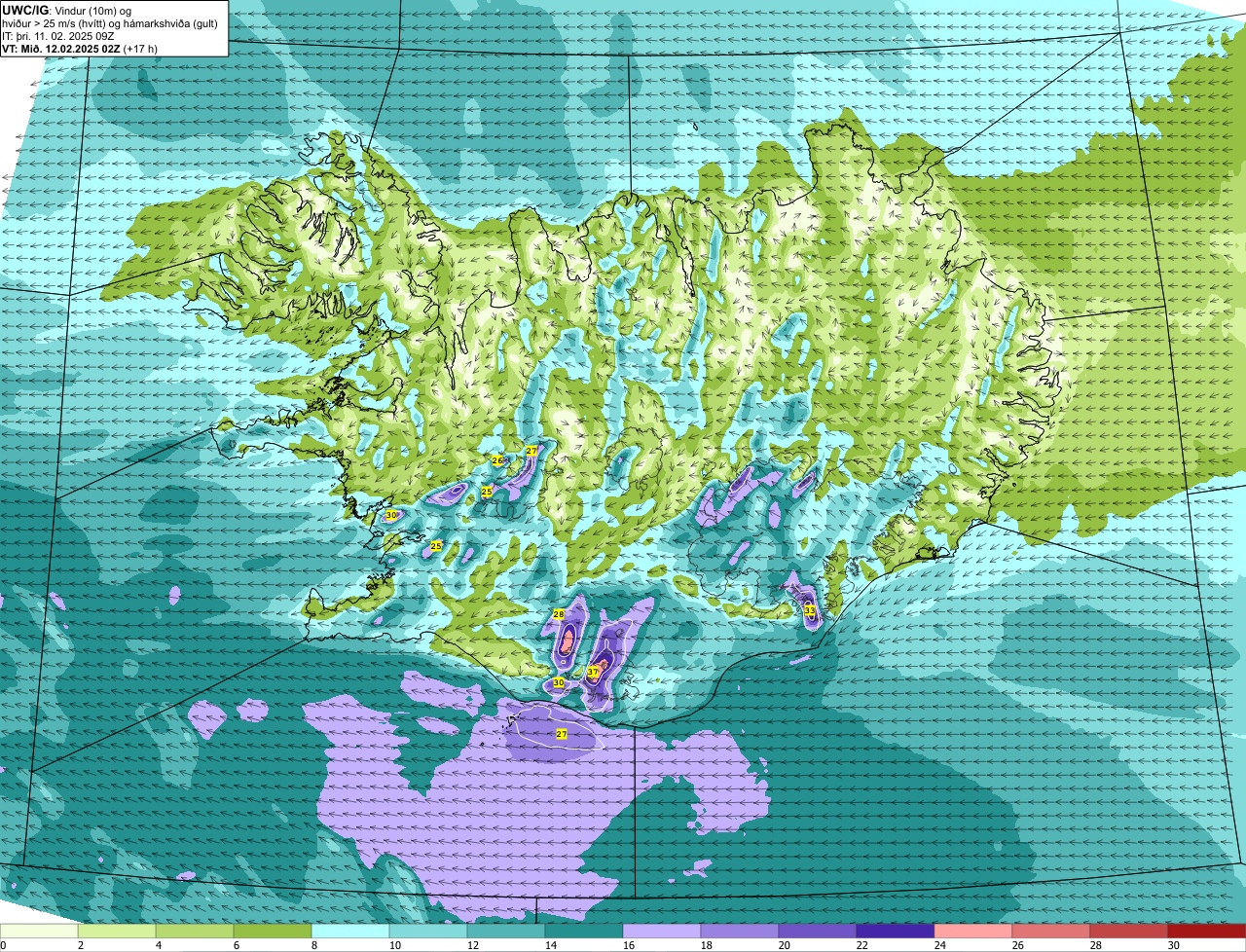
Task: Pick the 22–24 m/s dark indigo legend swatch
Action: 896,932
